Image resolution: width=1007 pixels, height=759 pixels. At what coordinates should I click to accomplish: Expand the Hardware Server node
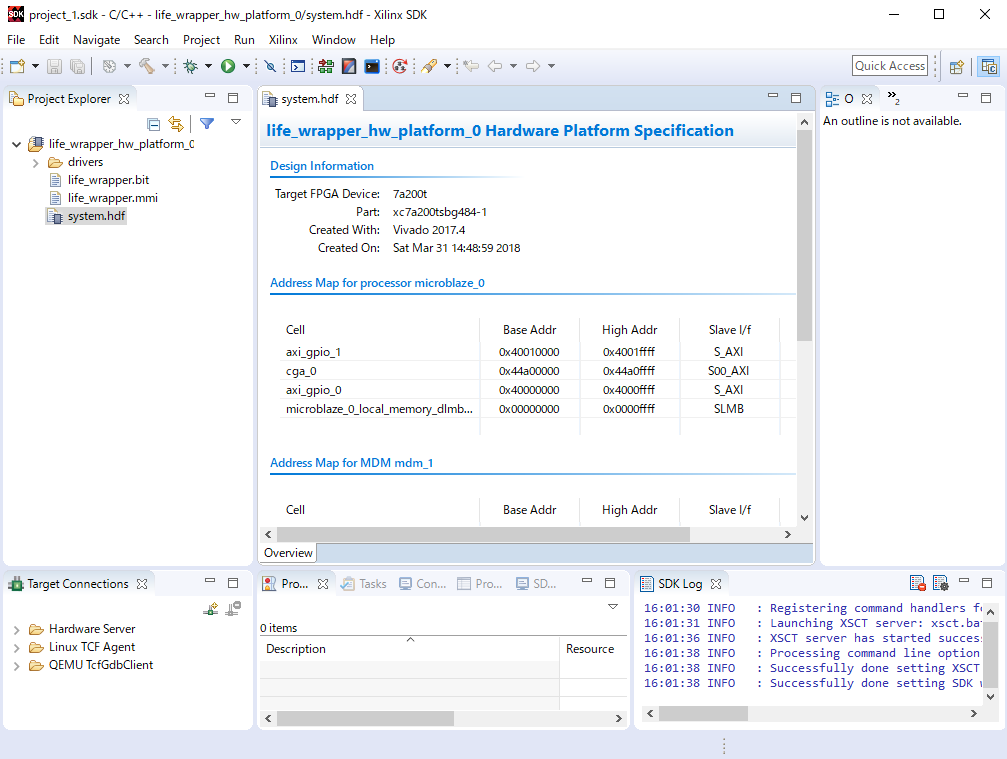[17, 630]
